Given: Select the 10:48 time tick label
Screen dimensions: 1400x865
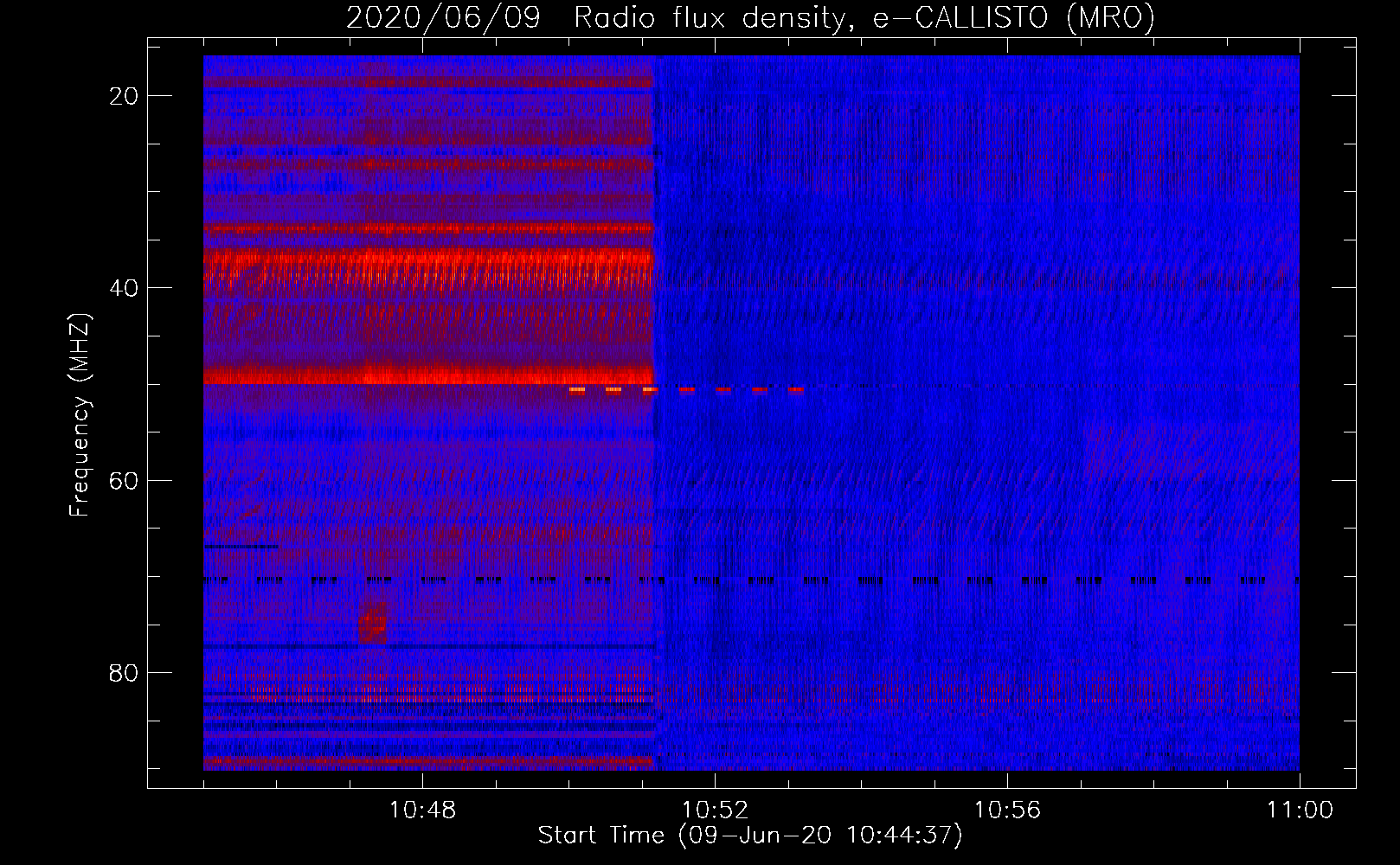Looking at the screenshot, I should [x=422, y=811].
